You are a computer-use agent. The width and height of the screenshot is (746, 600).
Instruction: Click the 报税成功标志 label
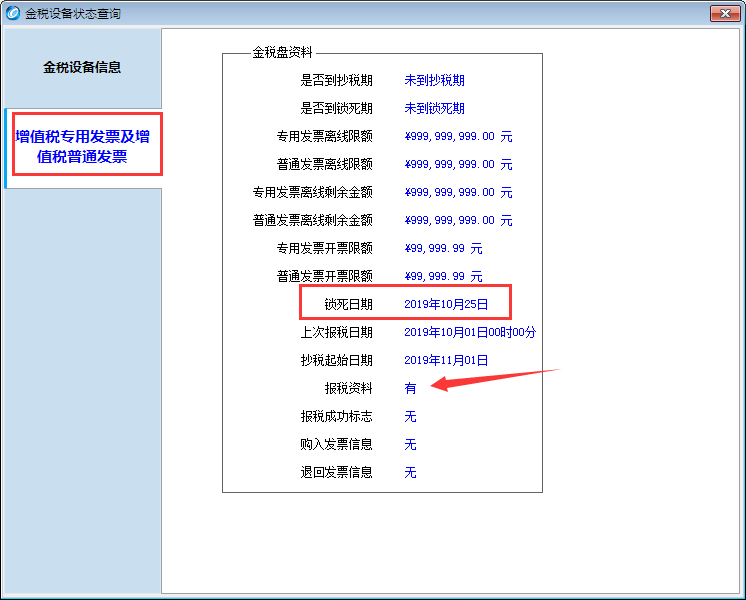(x=336, y=417)
